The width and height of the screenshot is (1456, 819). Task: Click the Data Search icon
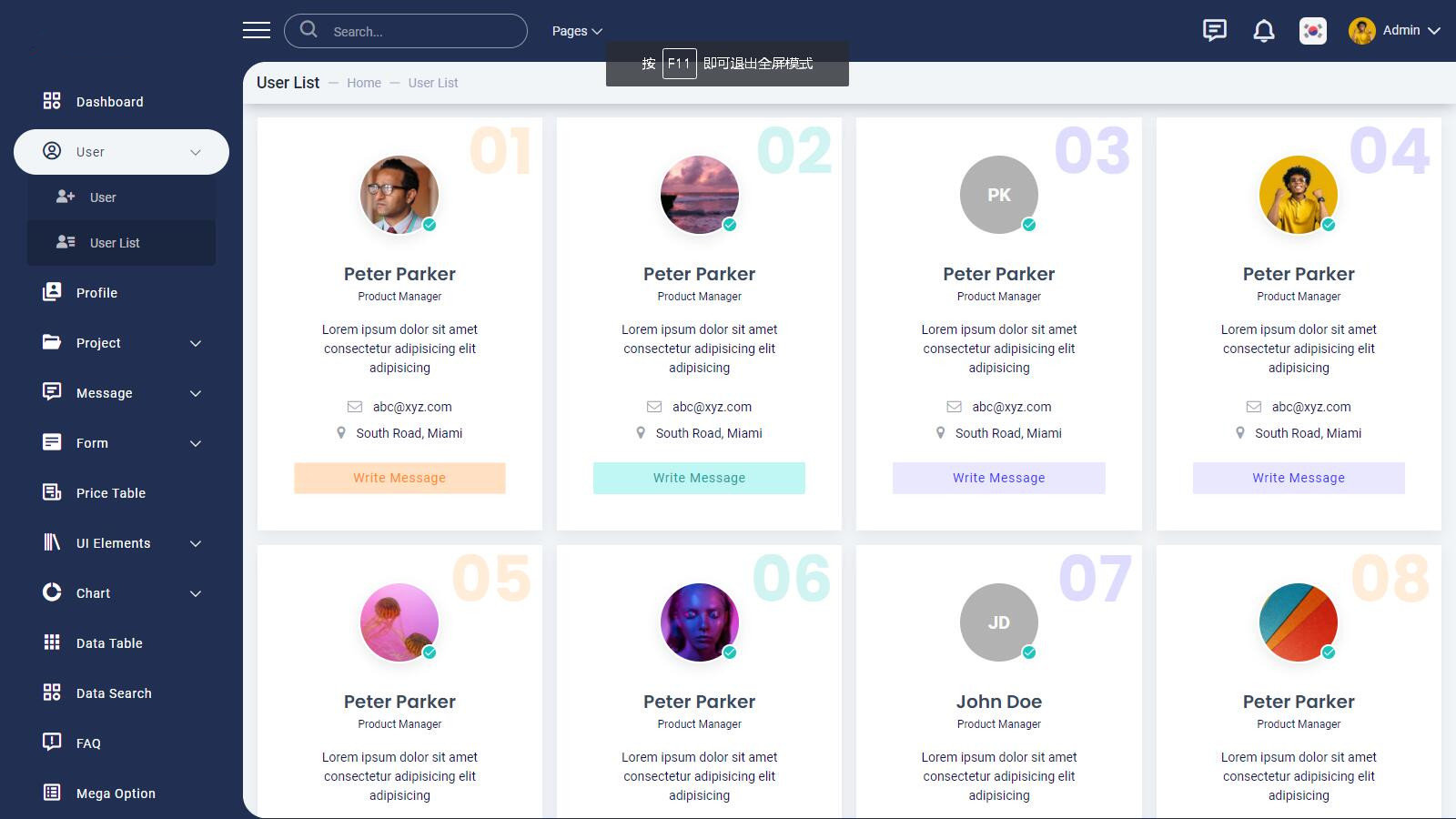pyautogui.click(x=52, y=693)
